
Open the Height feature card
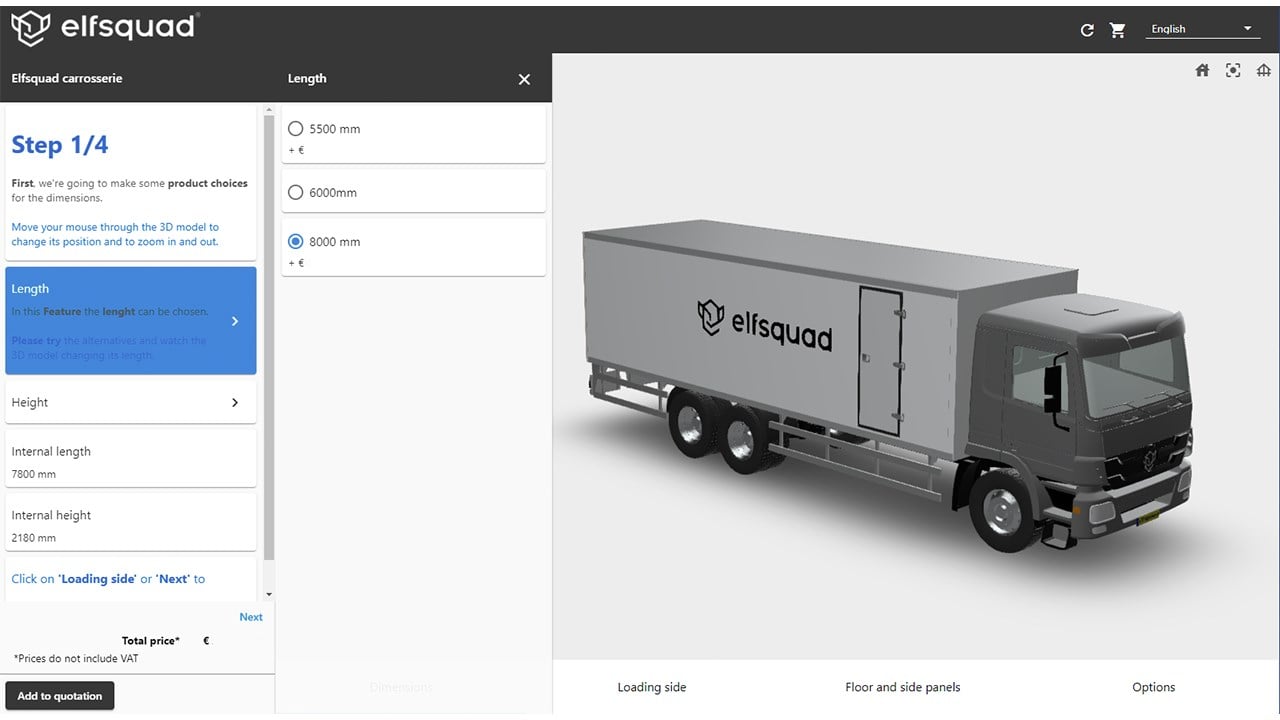point(131,402)
